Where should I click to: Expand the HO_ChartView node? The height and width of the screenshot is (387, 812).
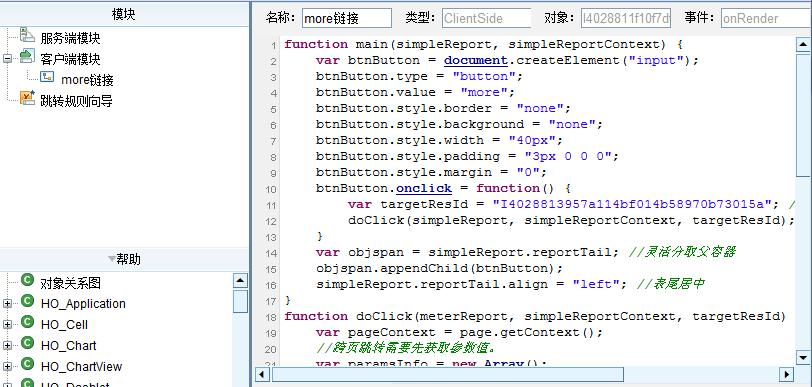coord(7,367)
